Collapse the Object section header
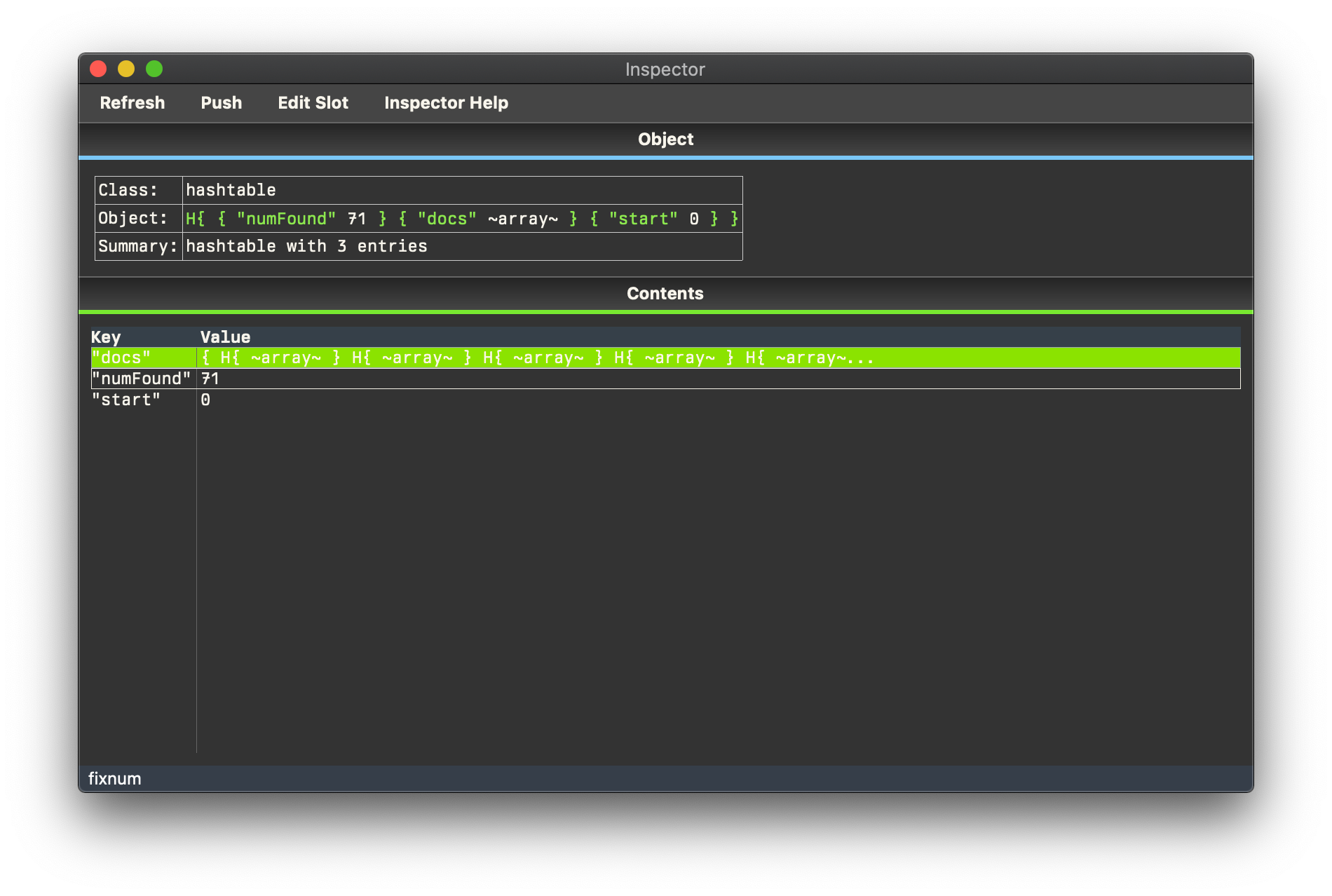 click(665, 140)
